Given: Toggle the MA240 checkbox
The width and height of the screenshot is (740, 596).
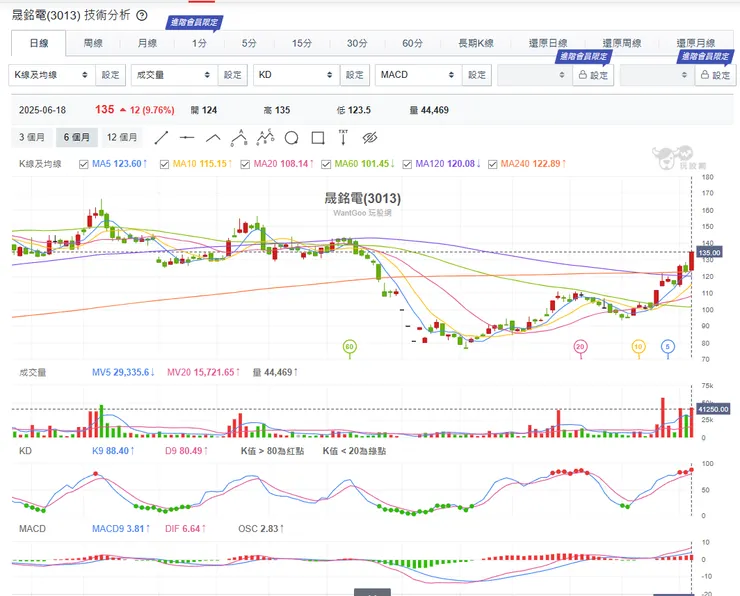Looking at the screenshot, I should point(492,164).
